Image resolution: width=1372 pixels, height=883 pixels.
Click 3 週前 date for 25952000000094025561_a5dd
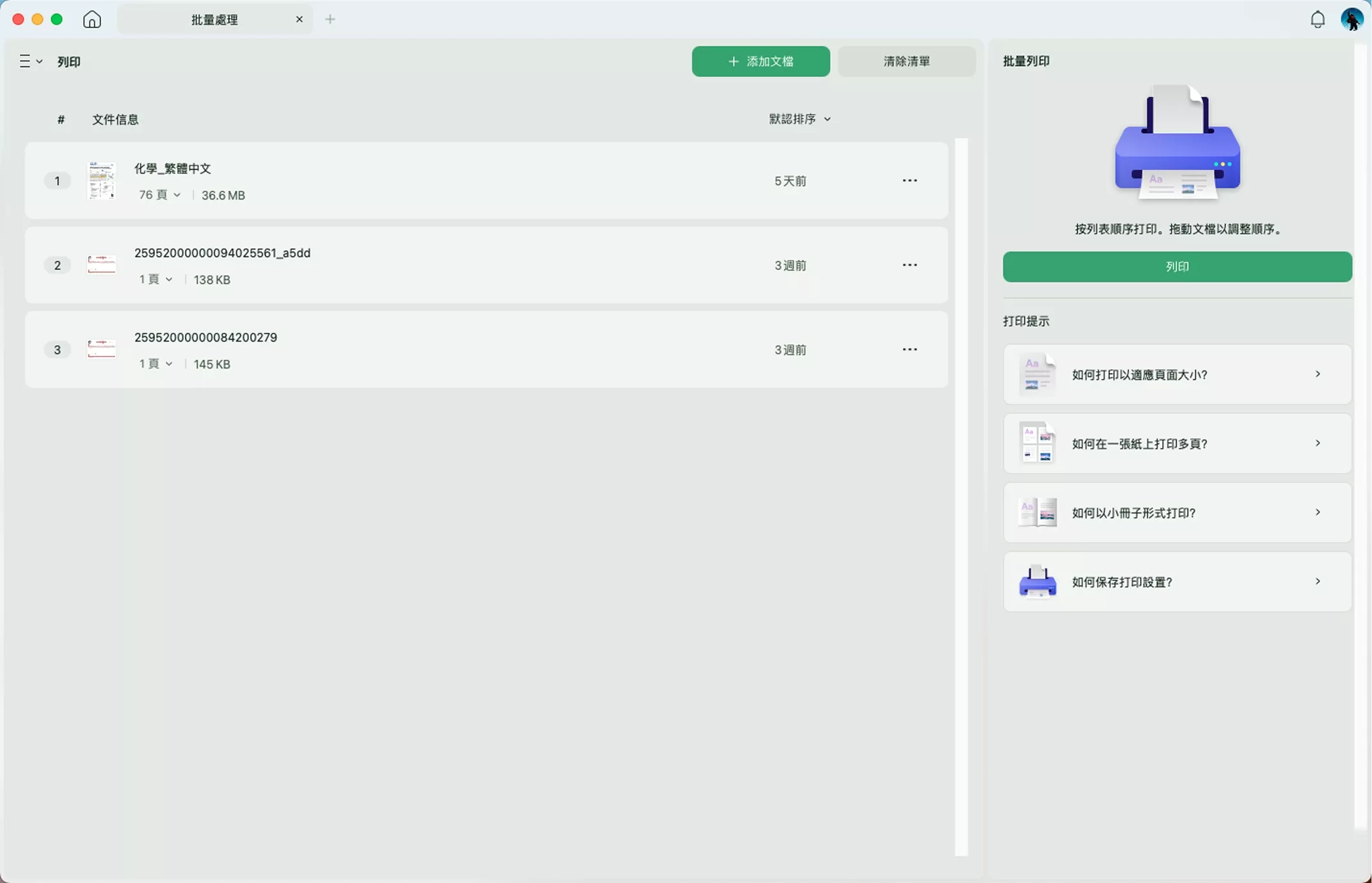click(790, 266)
